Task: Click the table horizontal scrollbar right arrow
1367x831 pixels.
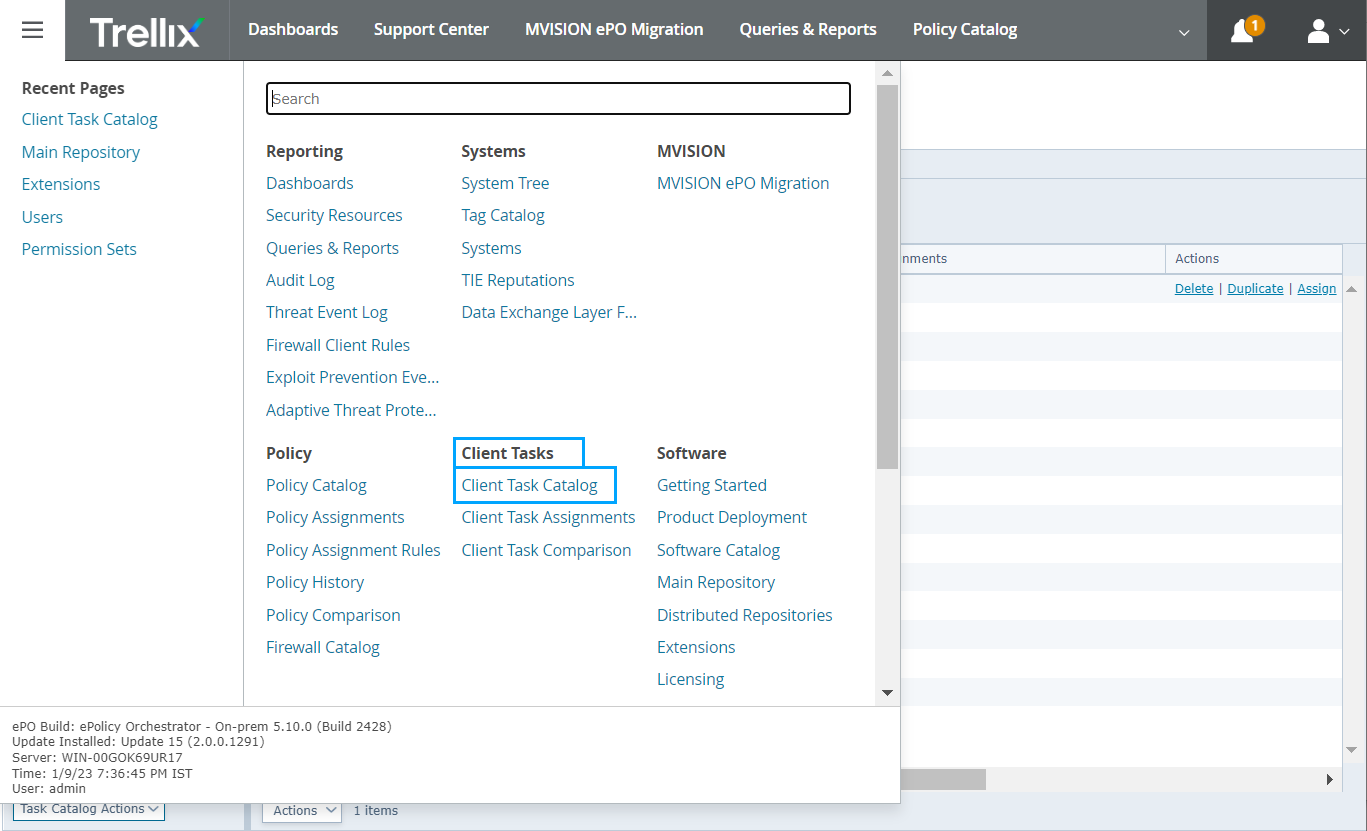Action: (x=1330, y=779)
